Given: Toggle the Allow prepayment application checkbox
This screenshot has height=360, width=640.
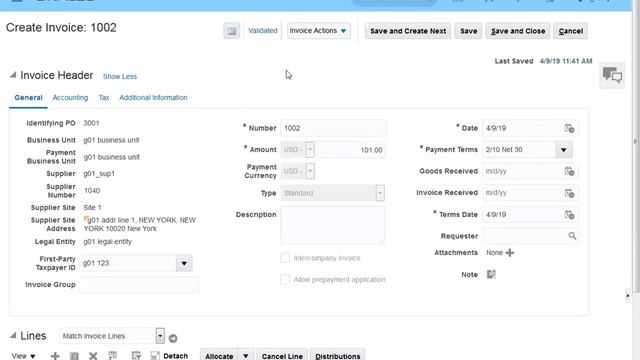Looking at the screenshot, I should 285,280.
